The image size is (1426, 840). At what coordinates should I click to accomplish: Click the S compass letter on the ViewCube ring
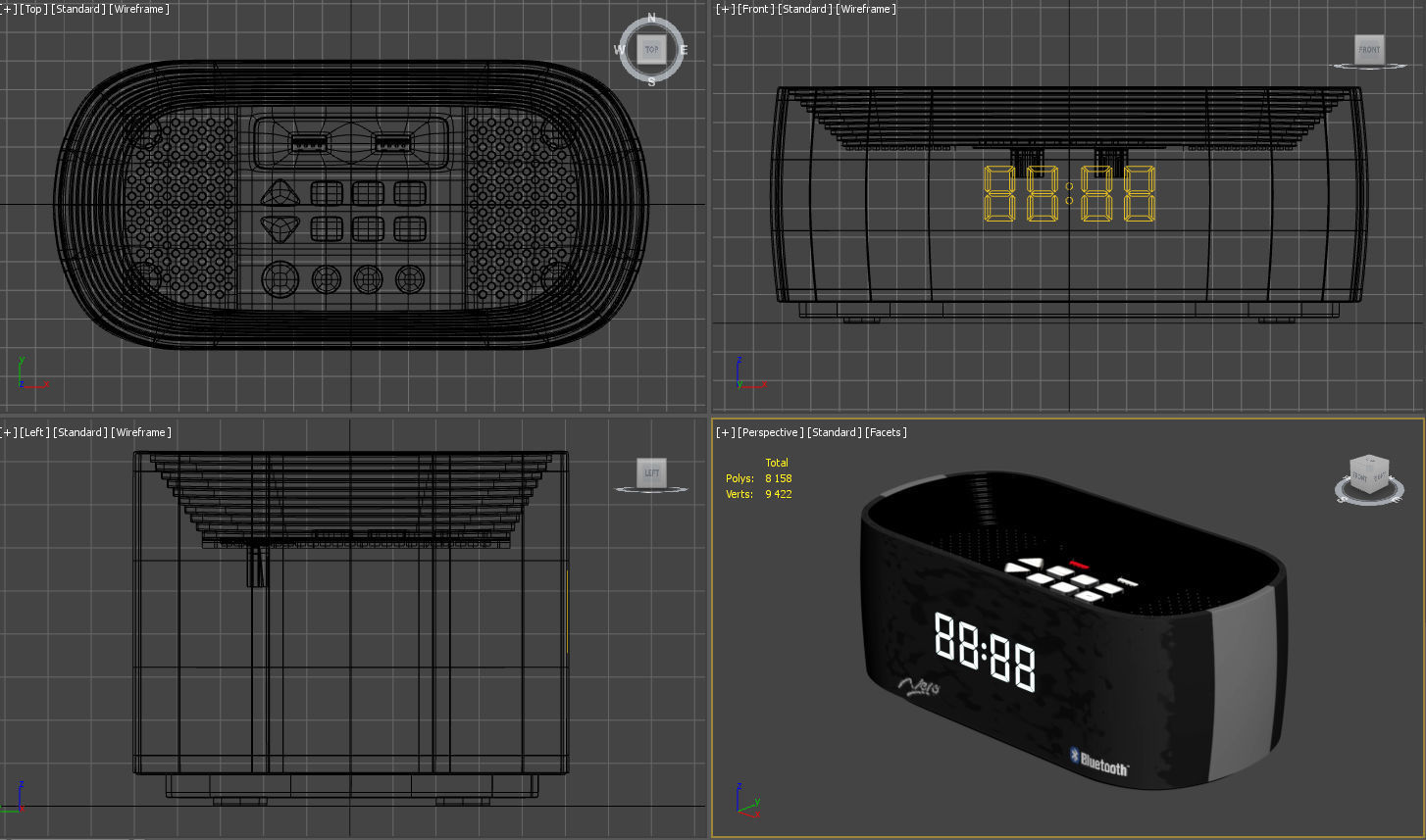tap(652, 81)
